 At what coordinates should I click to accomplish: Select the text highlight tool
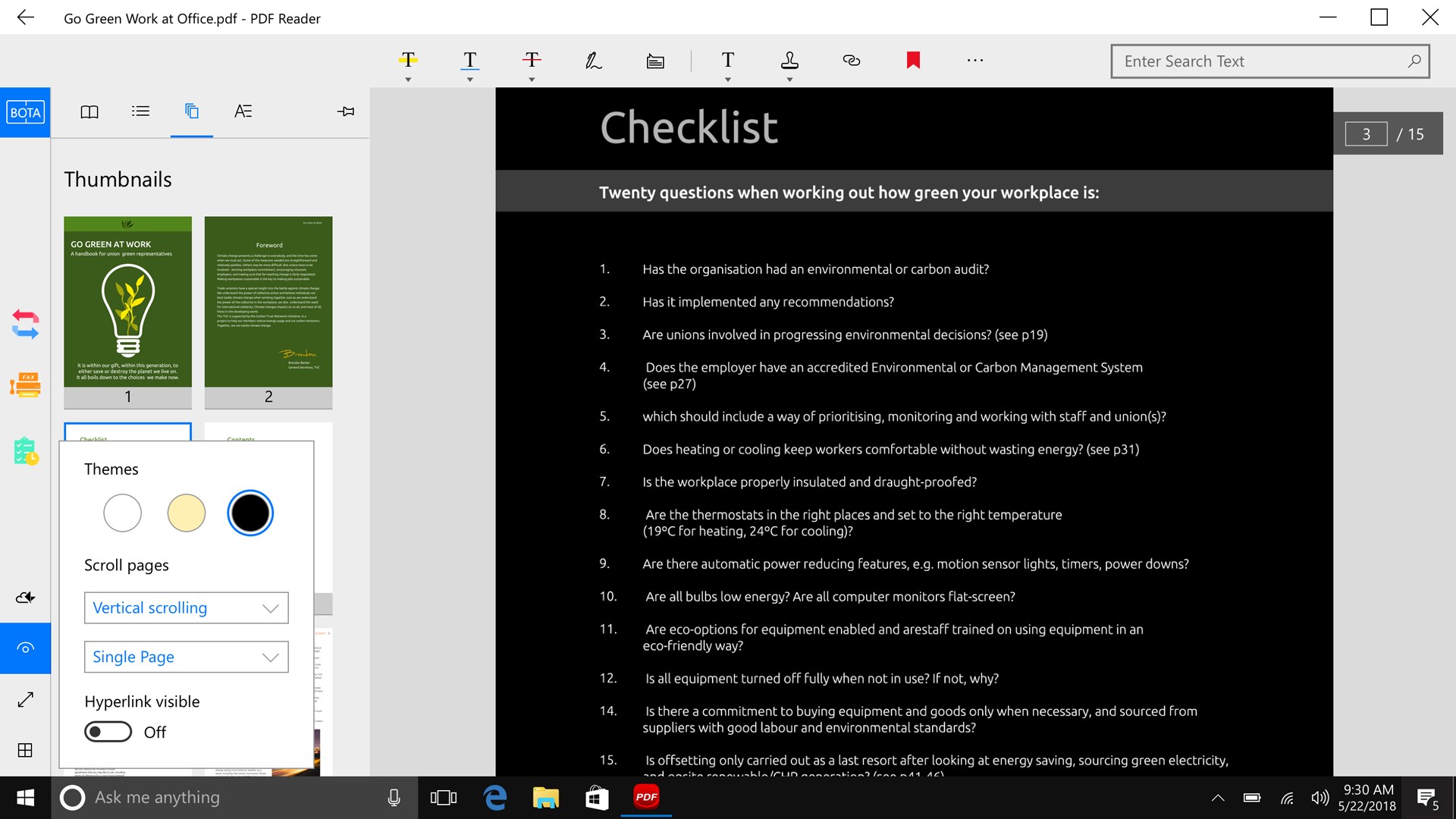[x=408, y=61]
